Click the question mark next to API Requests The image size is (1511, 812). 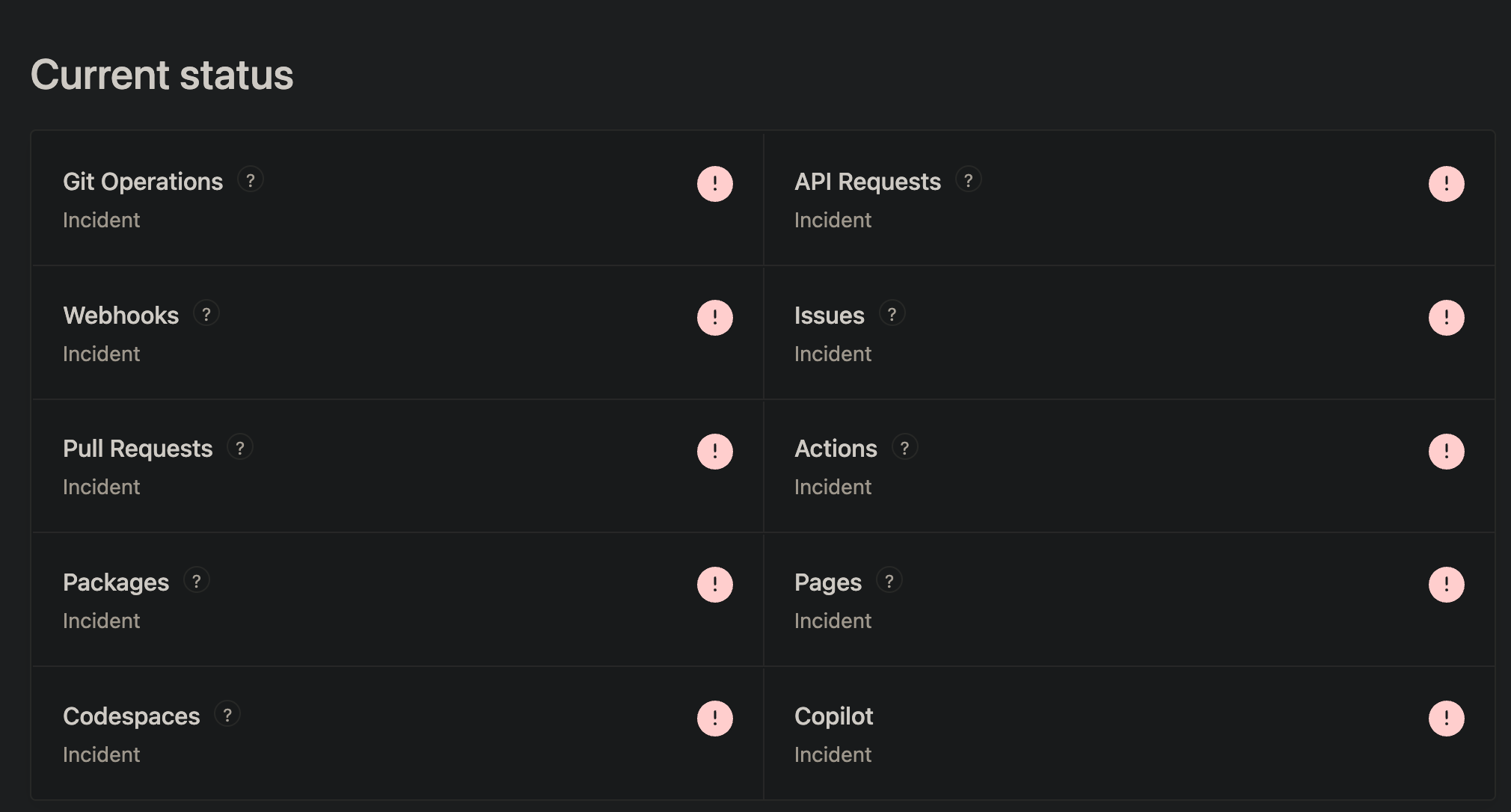point(969,180)
